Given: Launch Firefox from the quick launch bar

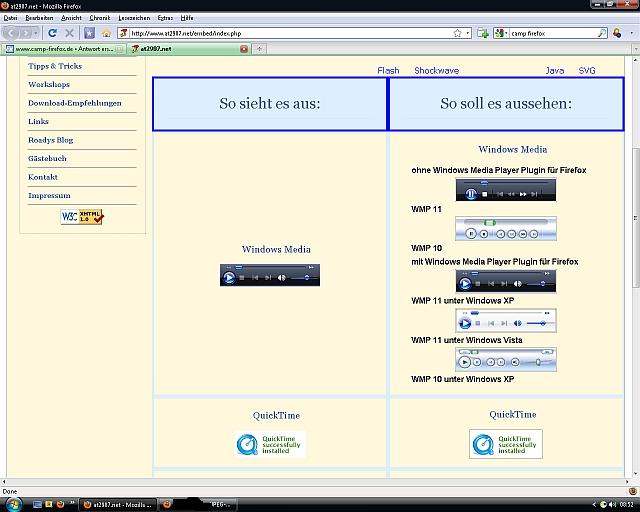Looking at the screenshot, I should coord(60,504).
